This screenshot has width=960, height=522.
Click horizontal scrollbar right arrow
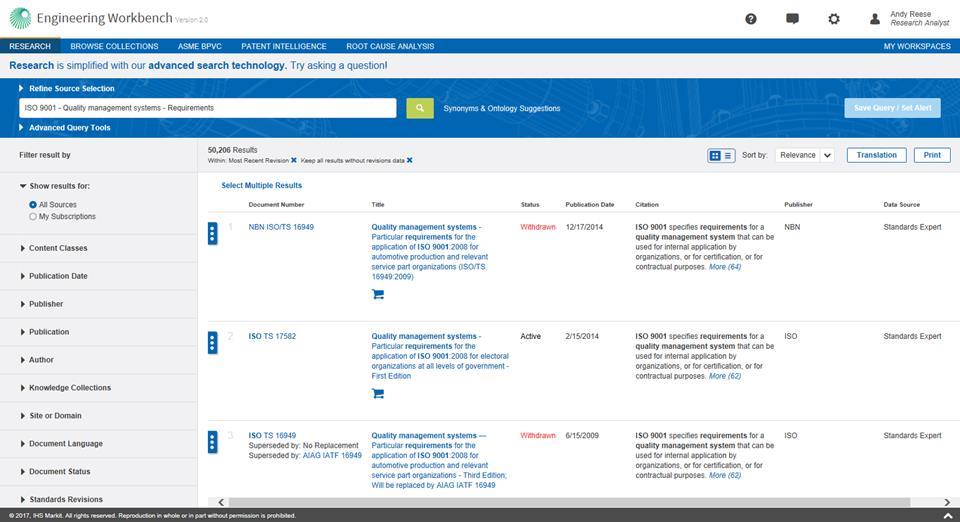947,502
